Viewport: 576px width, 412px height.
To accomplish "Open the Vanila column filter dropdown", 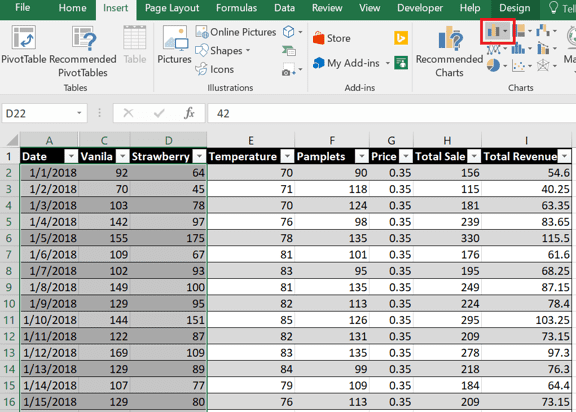I will (x=122, y=156).
